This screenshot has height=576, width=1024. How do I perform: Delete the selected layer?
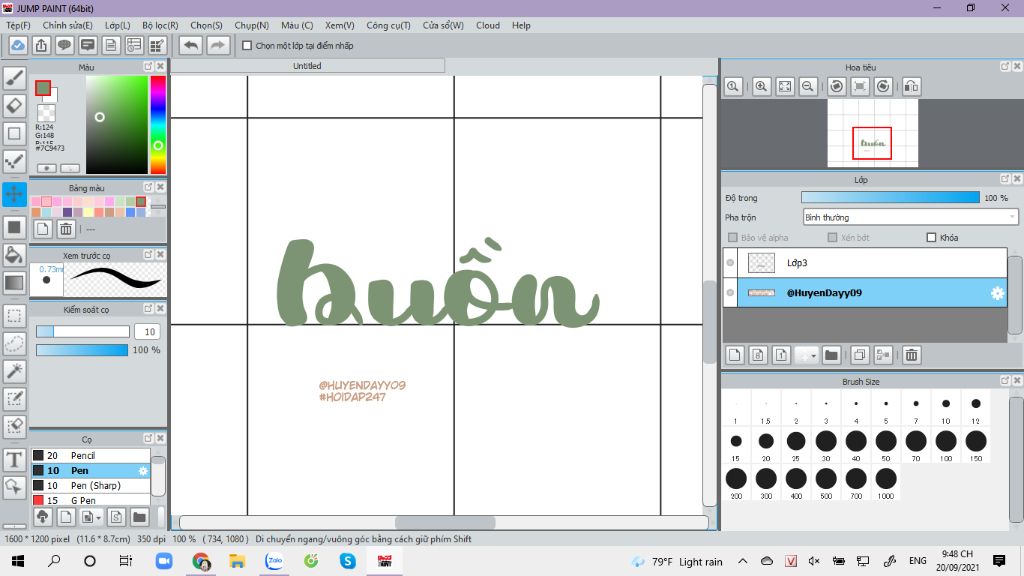pos(912,355)
